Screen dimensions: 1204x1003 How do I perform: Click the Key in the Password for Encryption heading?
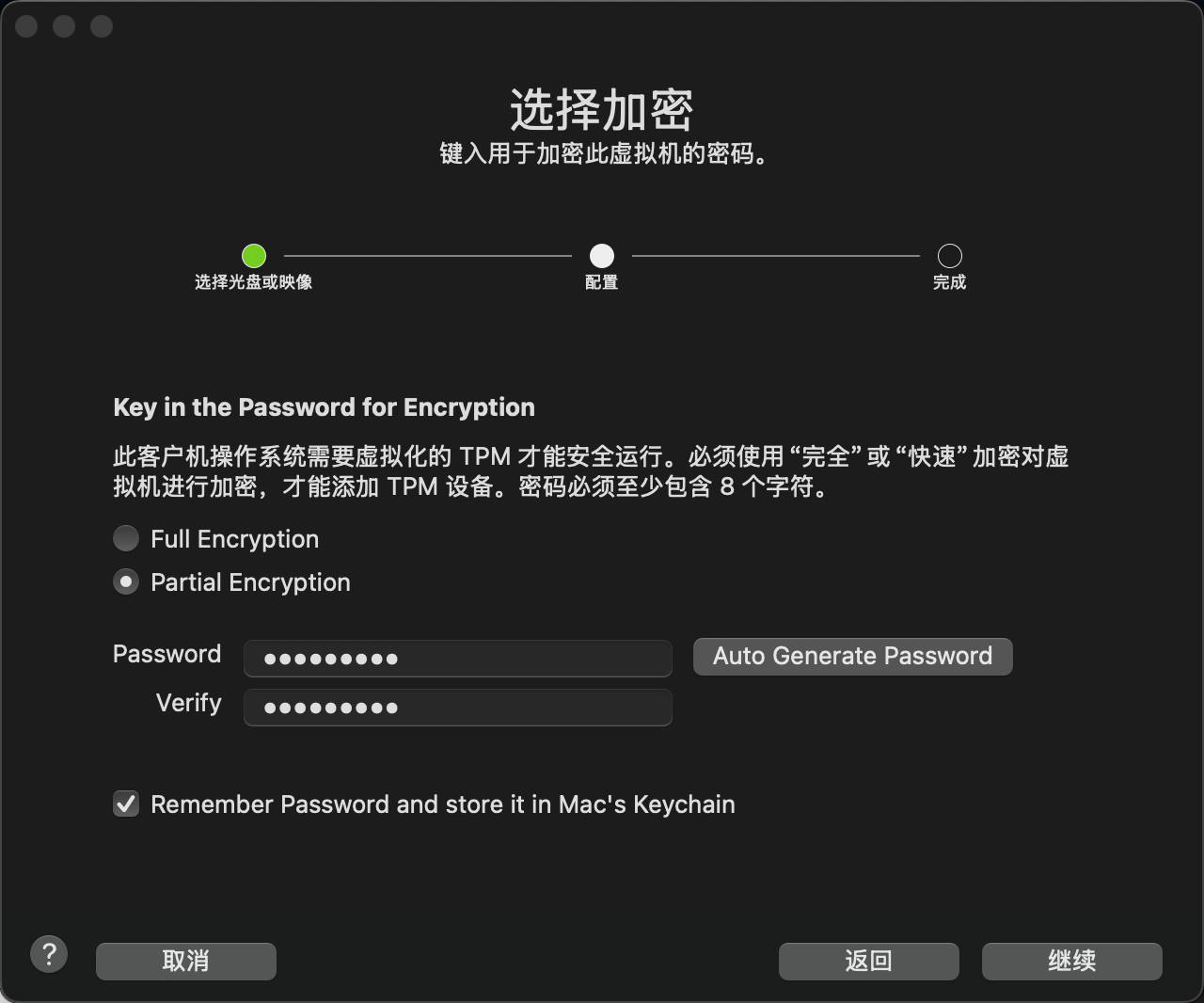point(325,407)
